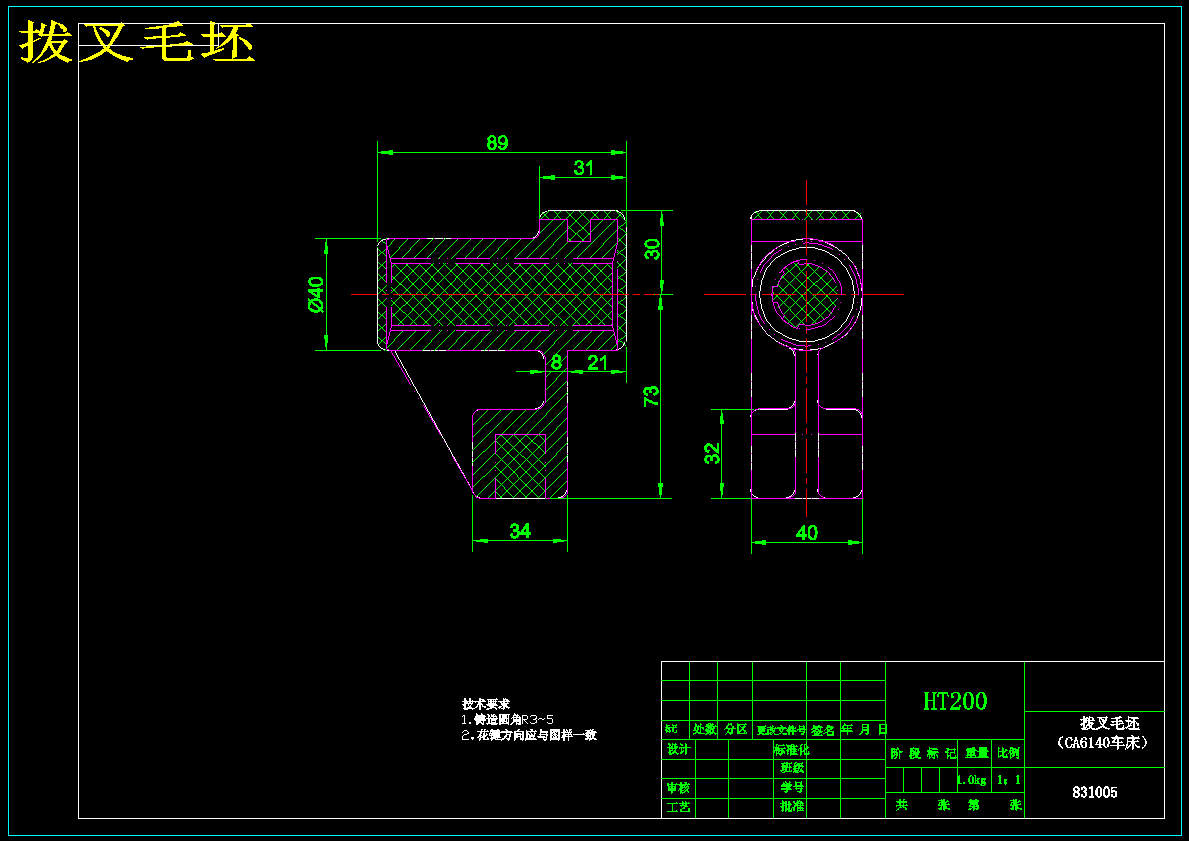This screenshot has height=841, width=1189.
Task: Click the 班级 cell
Action: [x=792, y=768]
